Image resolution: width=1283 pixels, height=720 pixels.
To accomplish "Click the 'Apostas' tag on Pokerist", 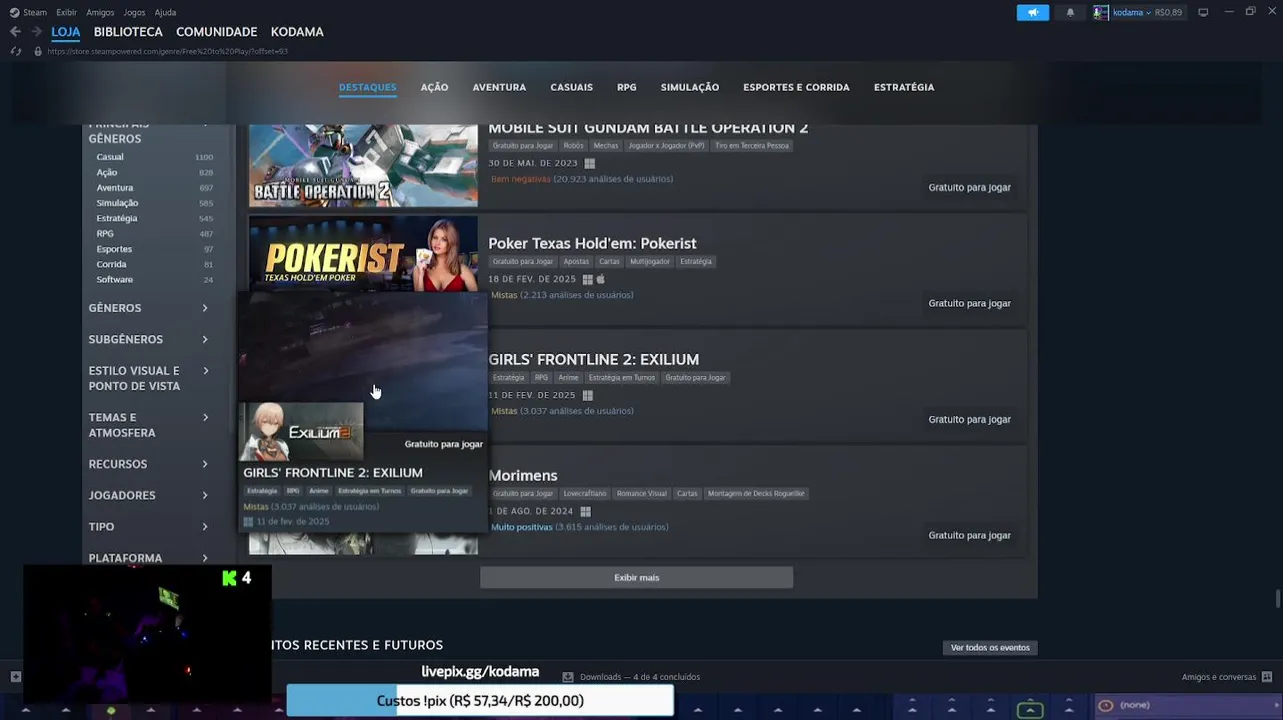I will (576, 262).
